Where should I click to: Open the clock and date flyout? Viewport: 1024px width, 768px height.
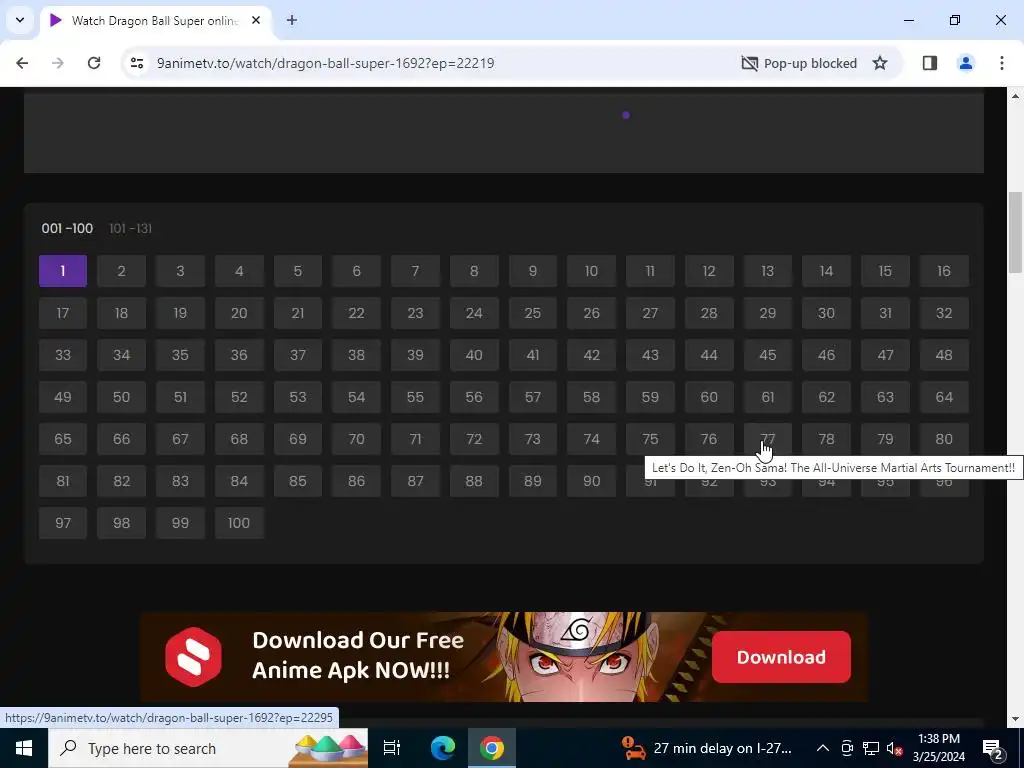938,748
